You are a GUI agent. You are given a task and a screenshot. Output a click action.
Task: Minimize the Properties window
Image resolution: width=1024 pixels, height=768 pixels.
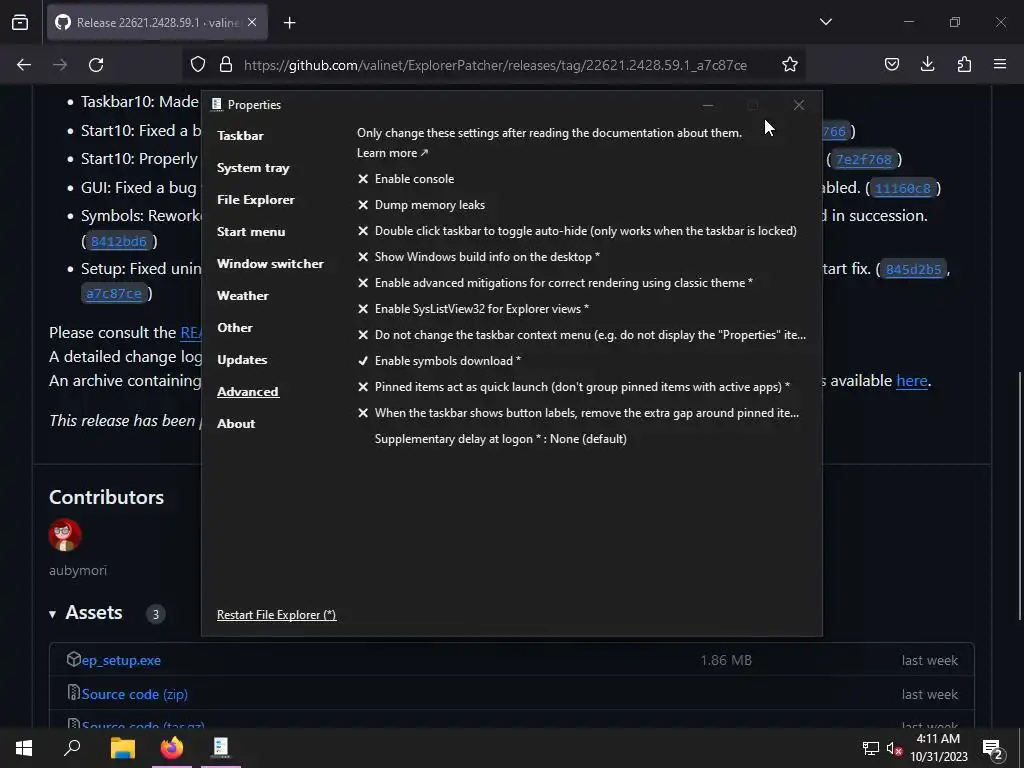click(x=708, y=105)
